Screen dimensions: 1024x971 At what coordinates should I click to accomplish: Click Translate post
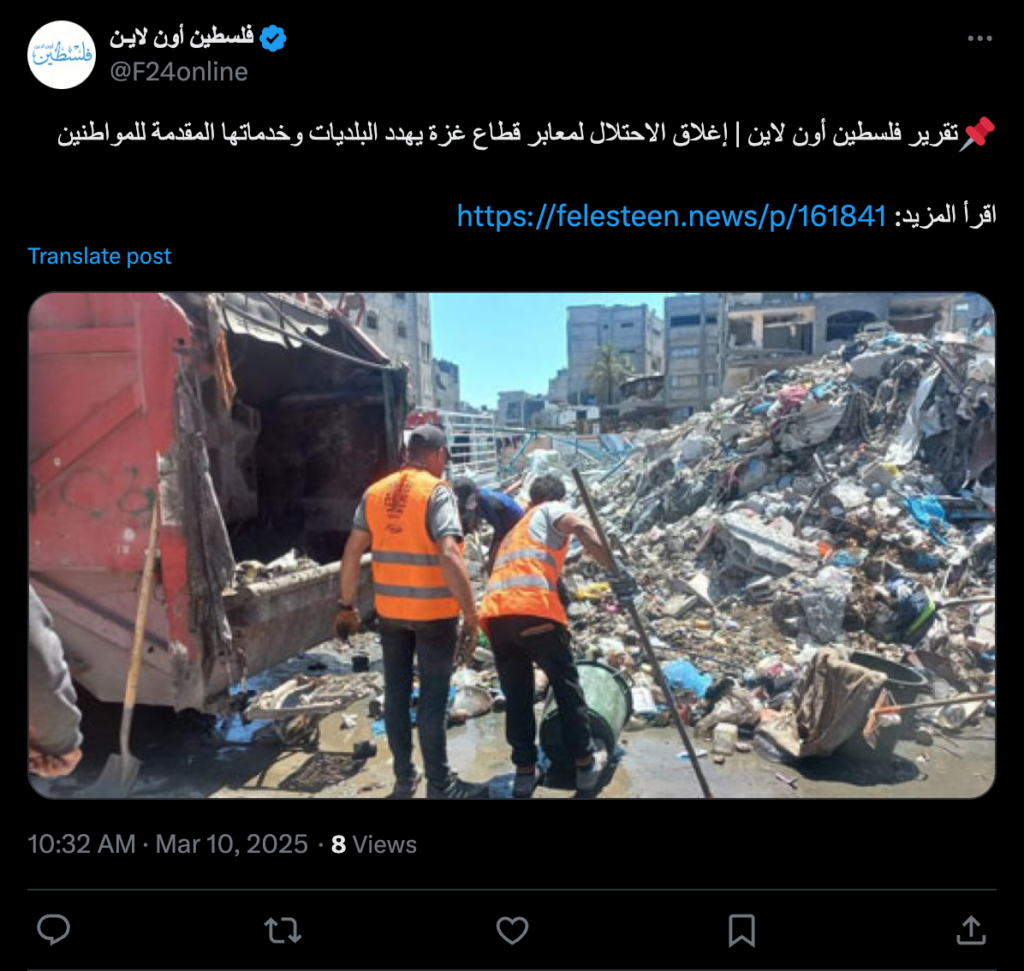(99, 256)
